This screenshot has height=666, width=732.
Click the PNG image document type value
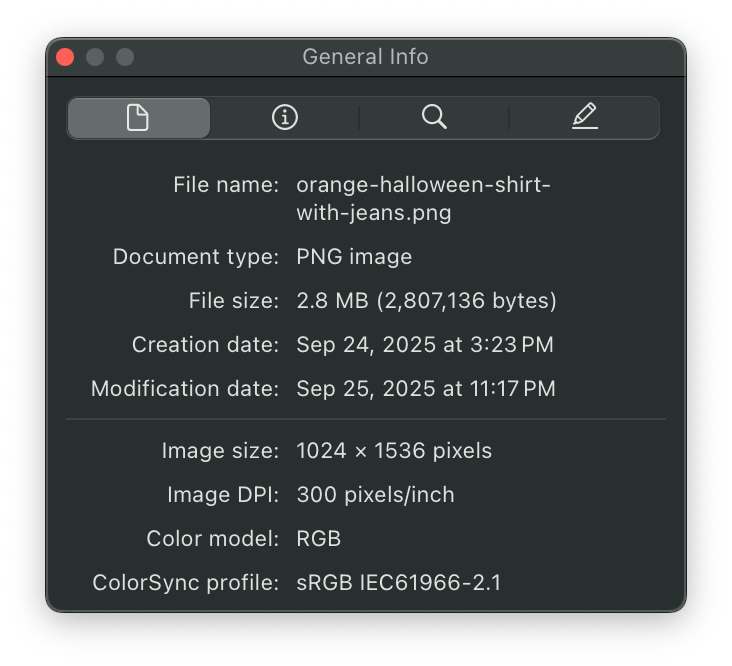click(x=354, y=257)
